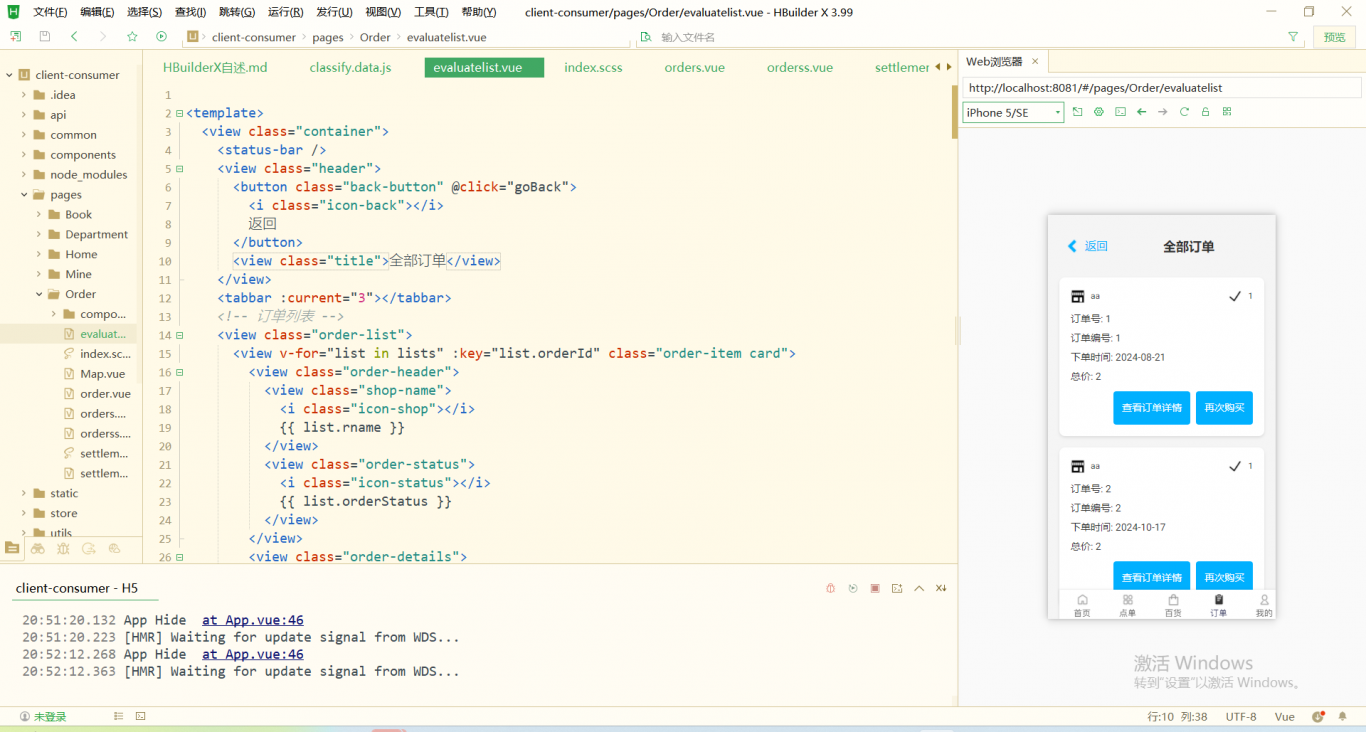Collapse the pages folder

point(24,195)
